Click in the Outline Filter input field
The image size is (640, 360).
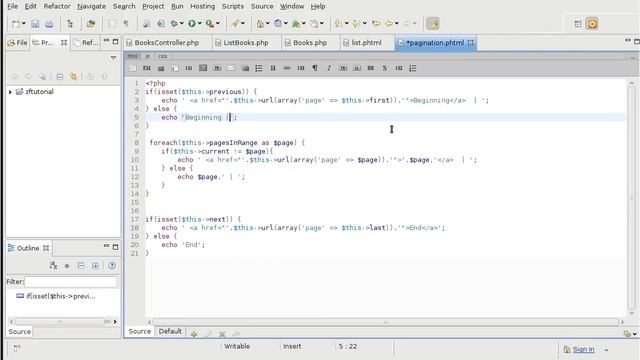(71, 282)
